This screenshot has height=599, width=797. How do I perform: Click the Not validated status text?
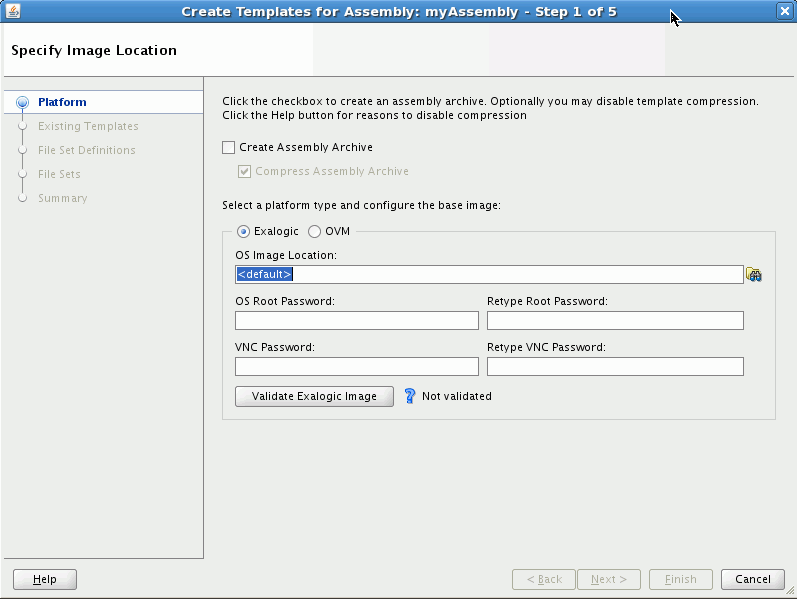pos(457,396)
